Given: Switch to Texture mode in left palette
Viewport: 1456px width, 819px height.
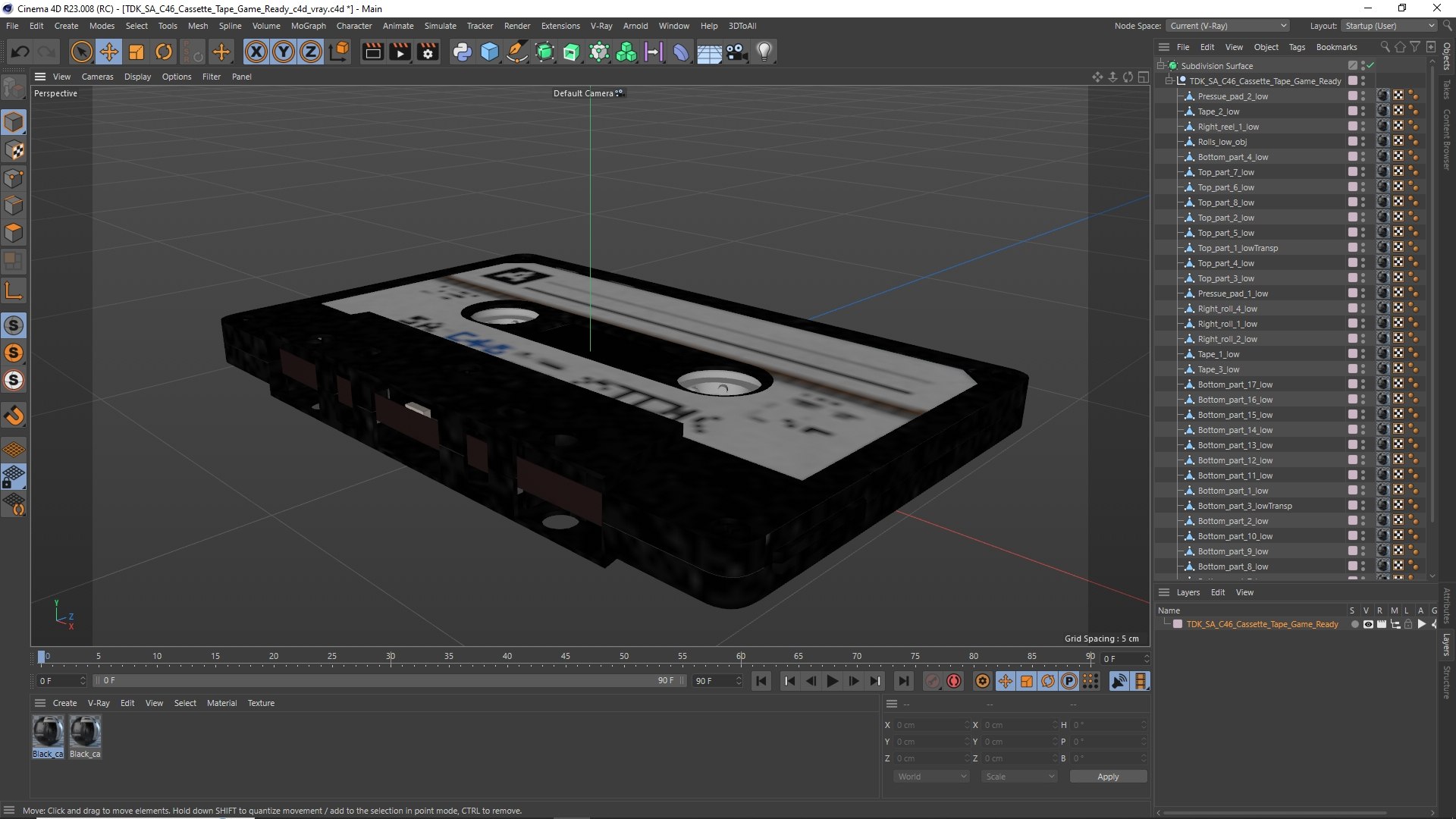Looking at the screenshot, I should pos(14,150).
